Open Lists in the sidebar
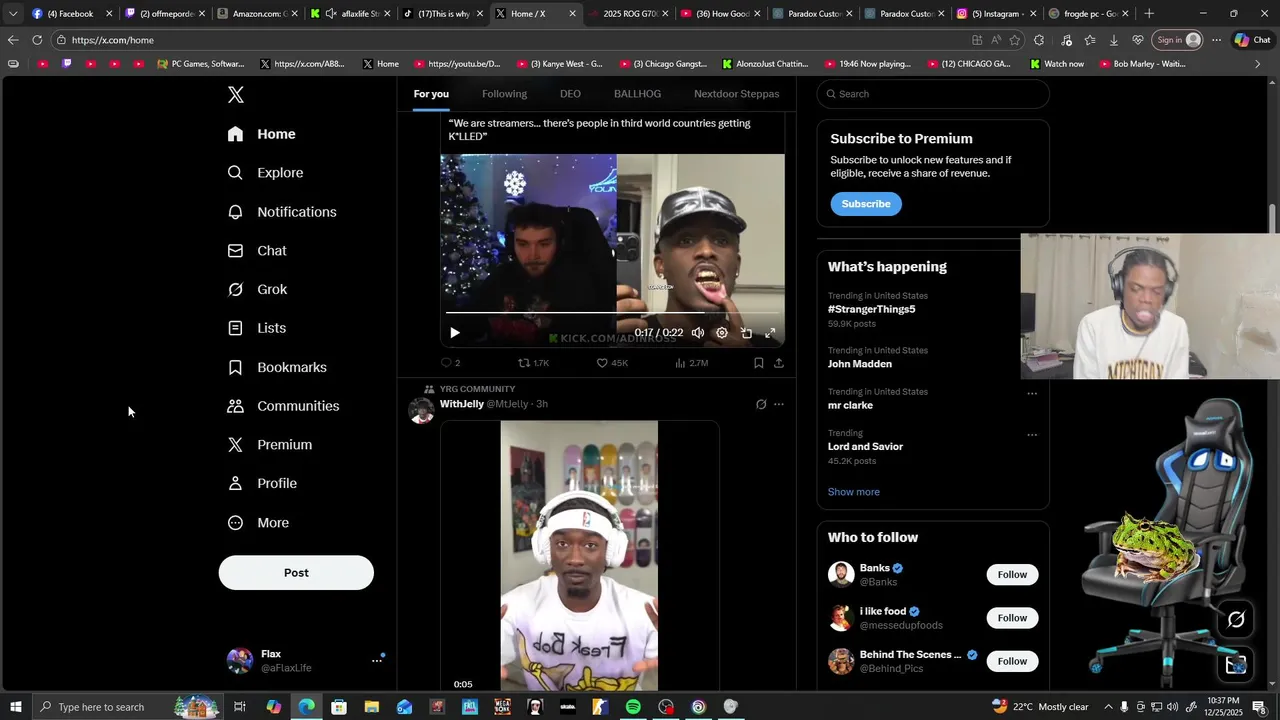Image resolution: width=1280 pixels, height=720 pixels. (258, 328)
